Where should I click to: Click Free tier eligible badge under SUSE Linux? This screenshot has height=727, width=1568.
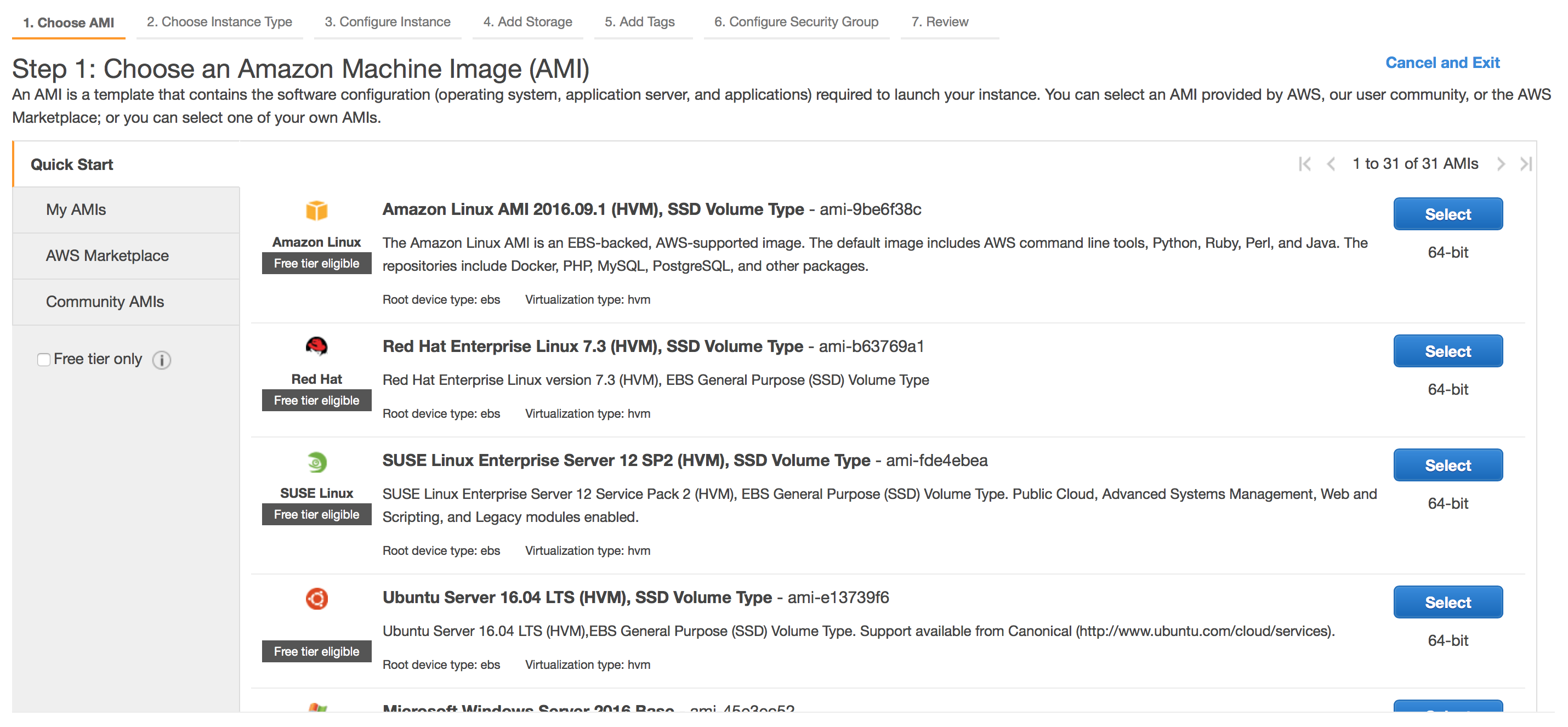click(x=316, y=514)
